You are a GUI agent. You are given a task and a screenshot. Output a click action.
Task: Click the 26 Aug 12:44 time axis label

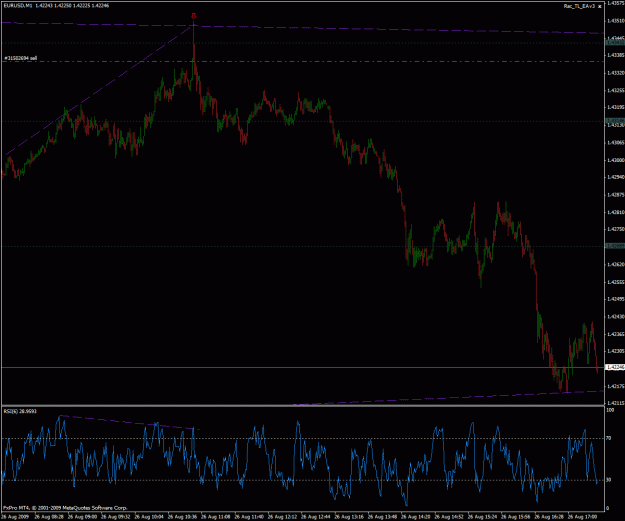[316, 517]
